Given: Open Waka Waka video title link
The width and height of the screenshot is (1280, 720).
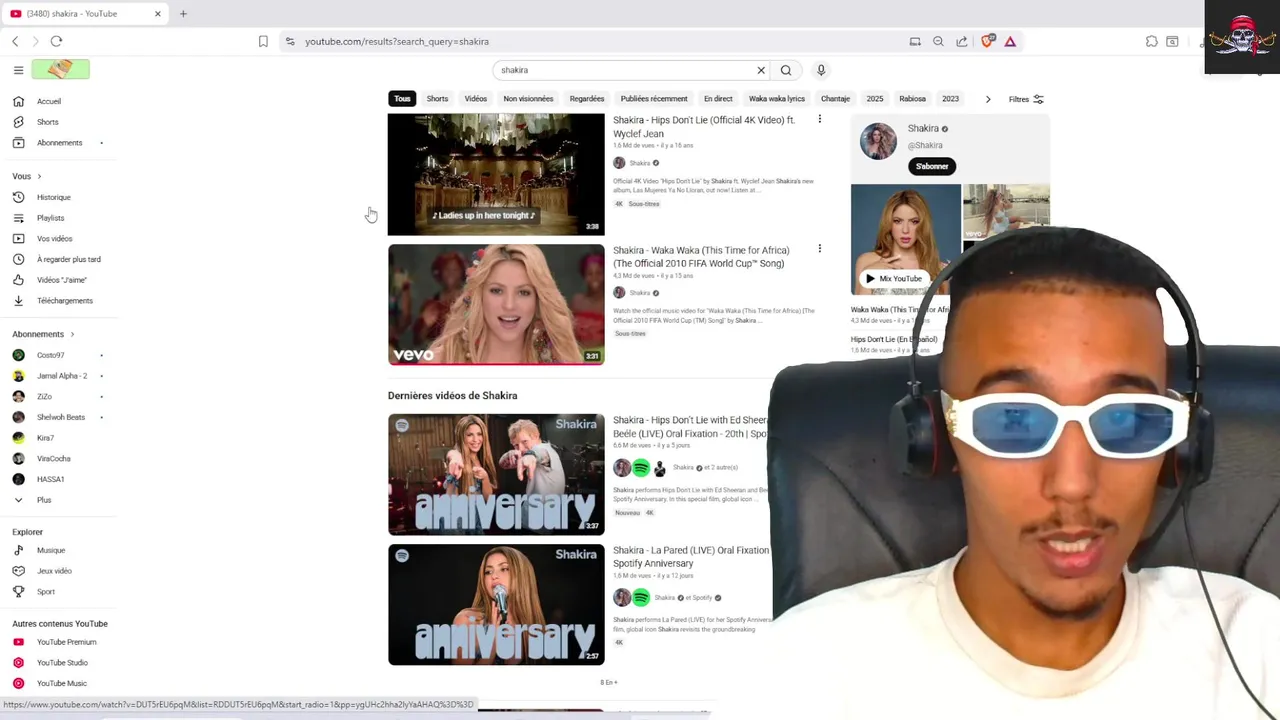Looking at the screenshot, I should [x=701, y=257].
